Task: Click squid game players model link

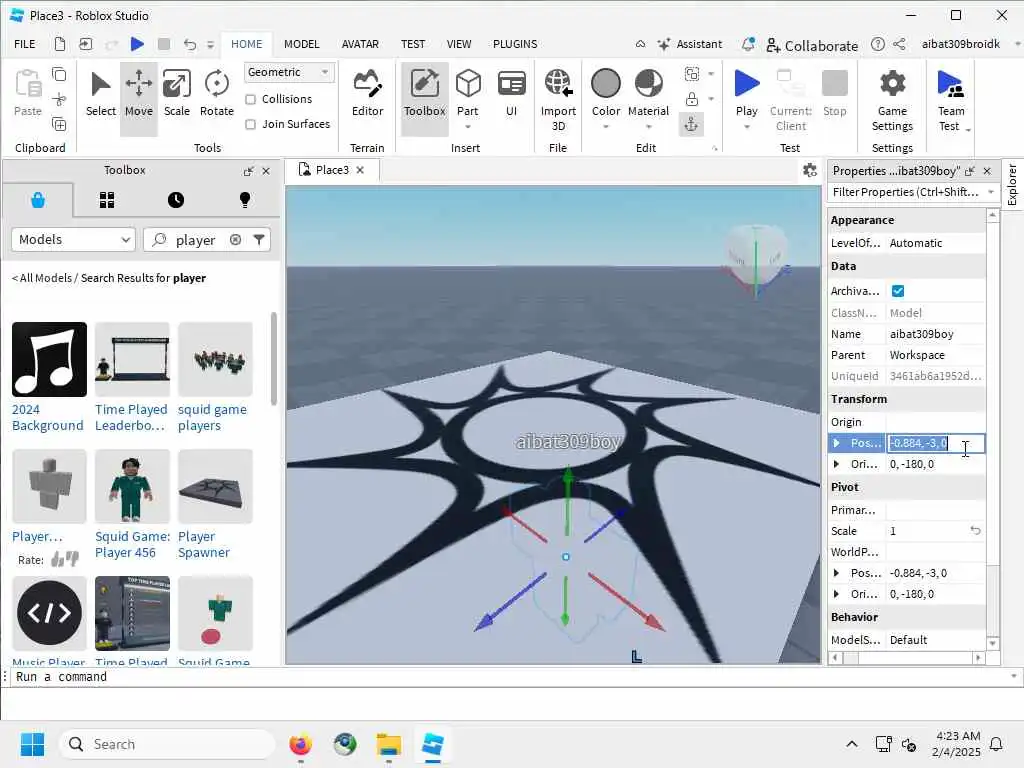Action: (x=212, y=417)
